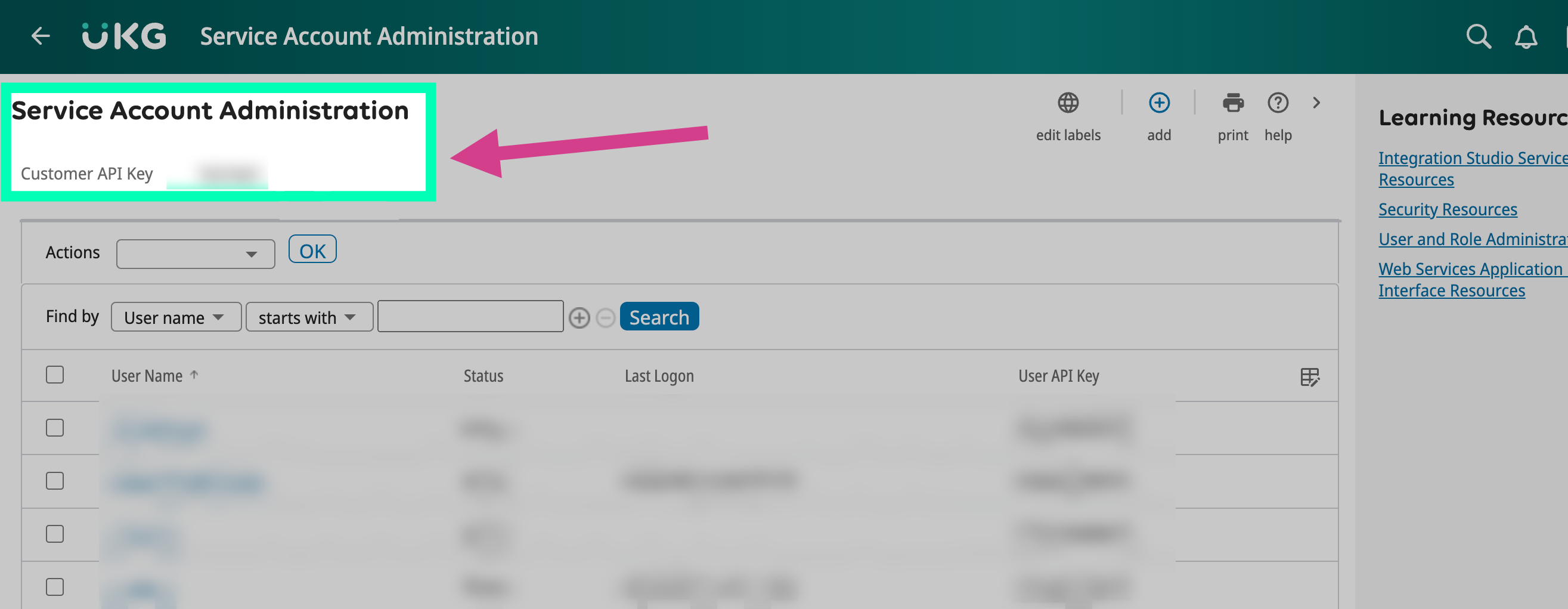Click the OK button
This screenshot has width=1568, height=609.
312,250
